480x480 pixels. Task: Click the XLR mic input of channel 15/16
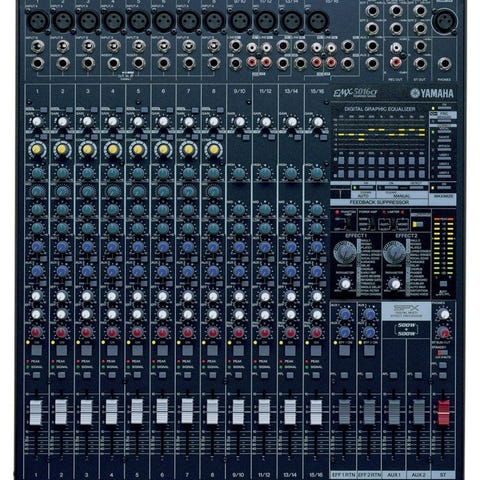coord(317,21)
